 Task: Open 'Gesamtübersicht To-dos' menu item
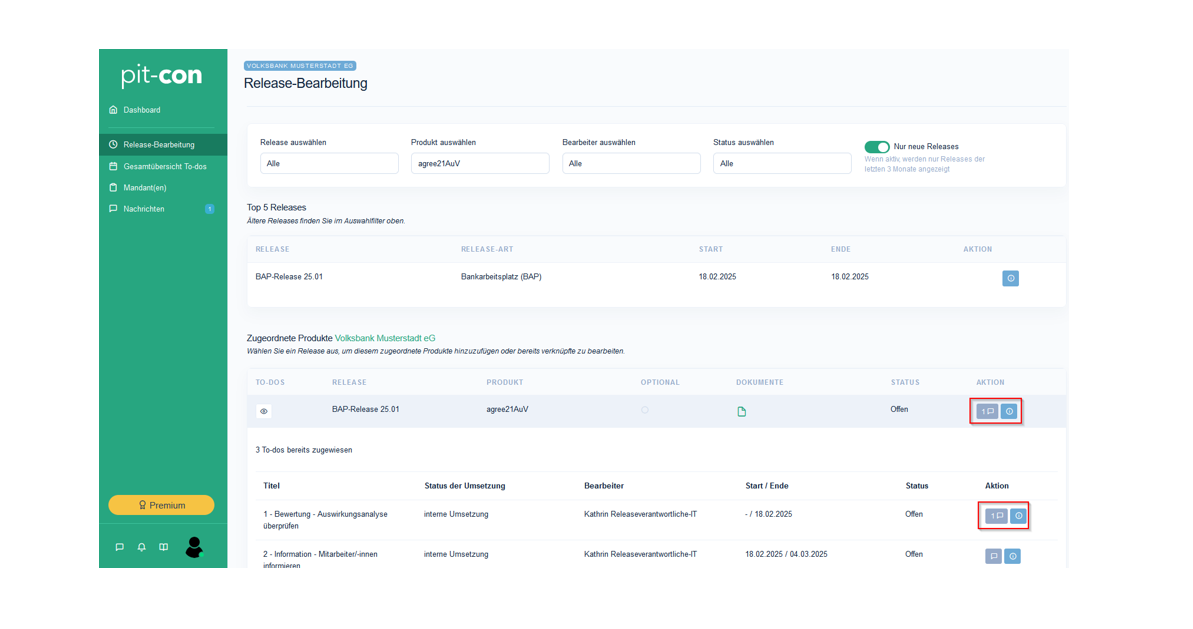164,166
